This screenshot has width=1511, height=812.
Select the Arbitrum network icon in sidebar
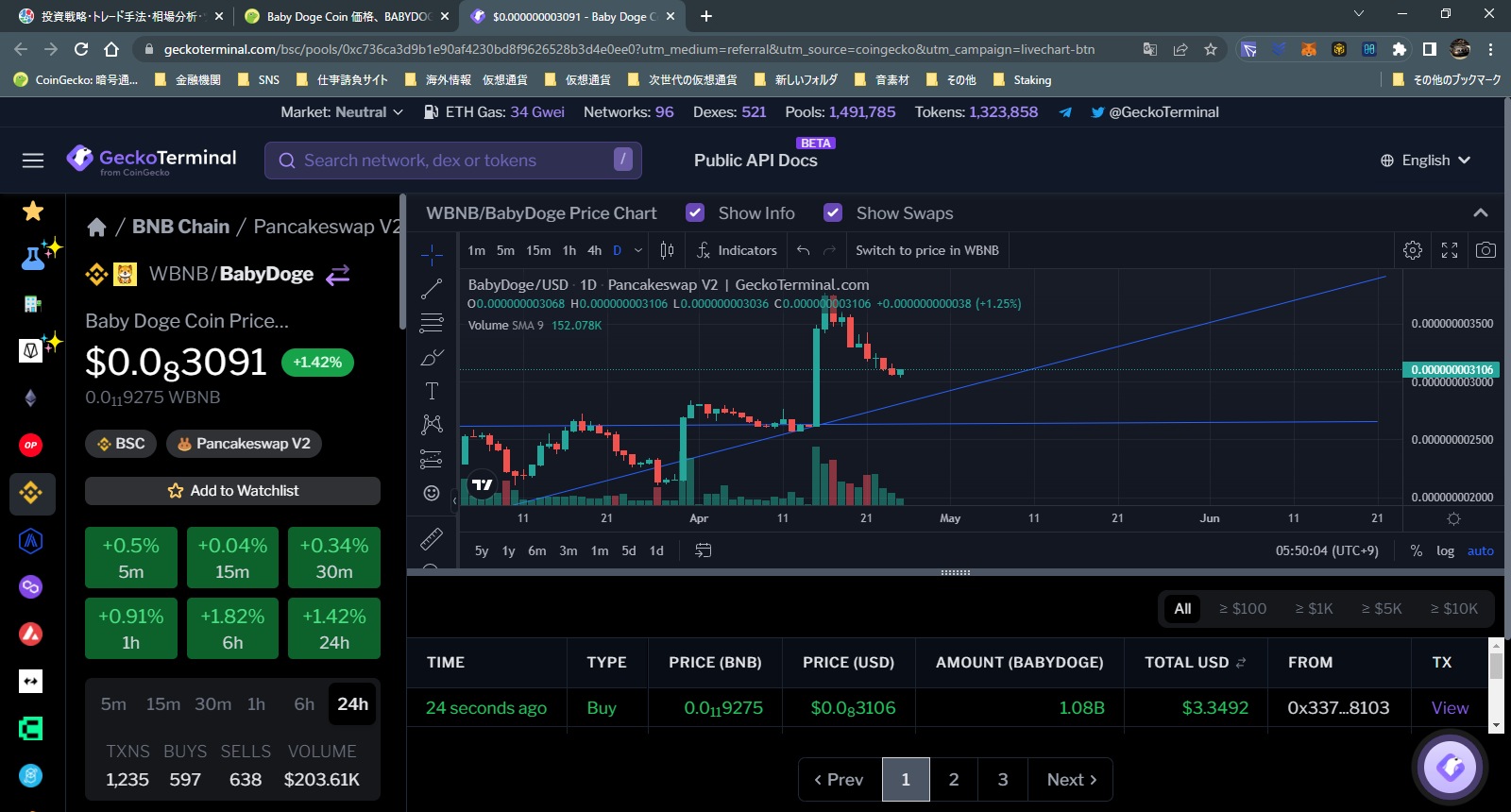[x=31, y=540]
